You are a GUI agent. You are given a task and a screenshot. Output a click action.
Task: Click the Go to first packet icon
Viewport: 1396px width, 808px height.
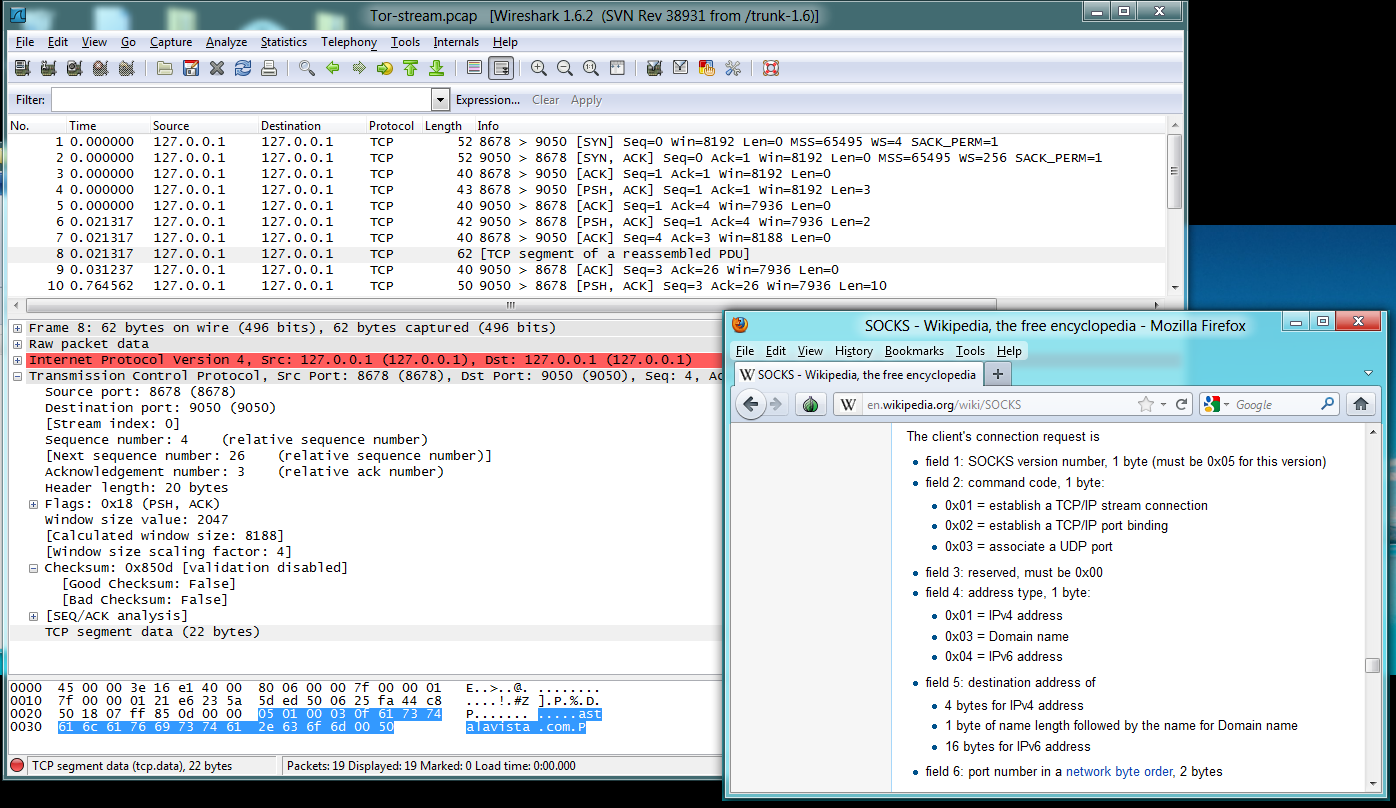pos(410,69)
